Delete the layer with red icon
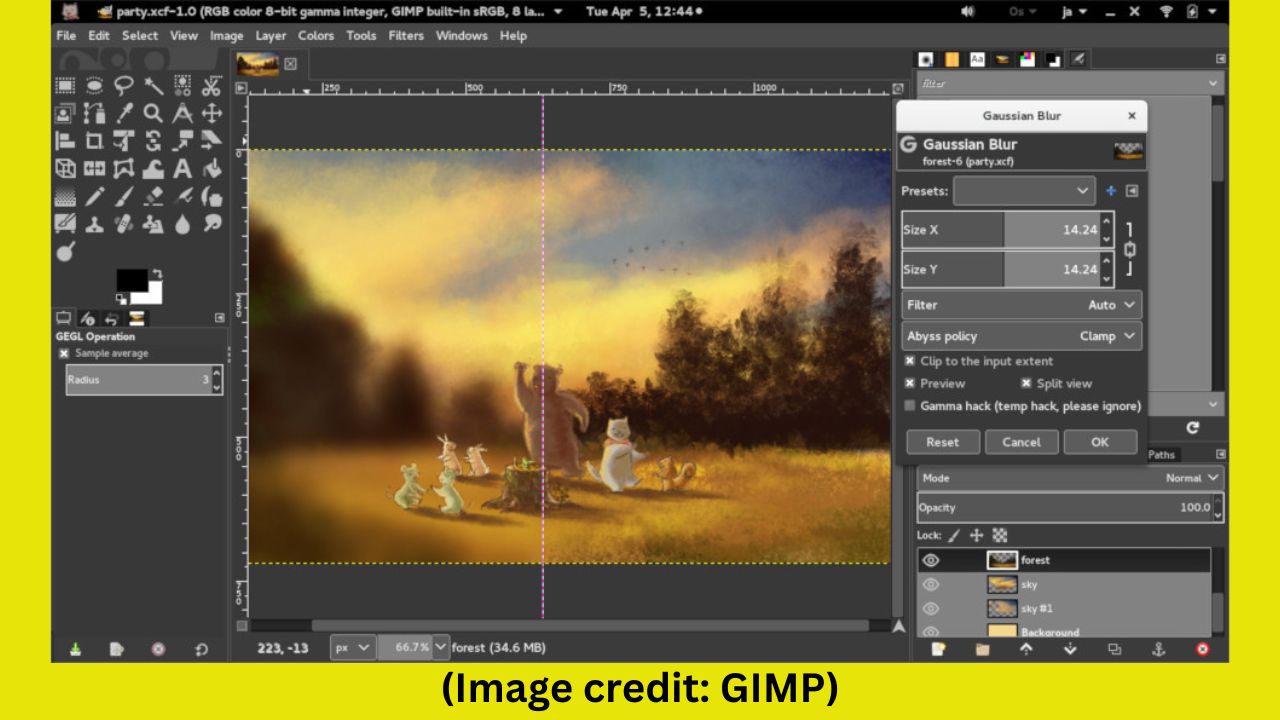 [1202, 649]
